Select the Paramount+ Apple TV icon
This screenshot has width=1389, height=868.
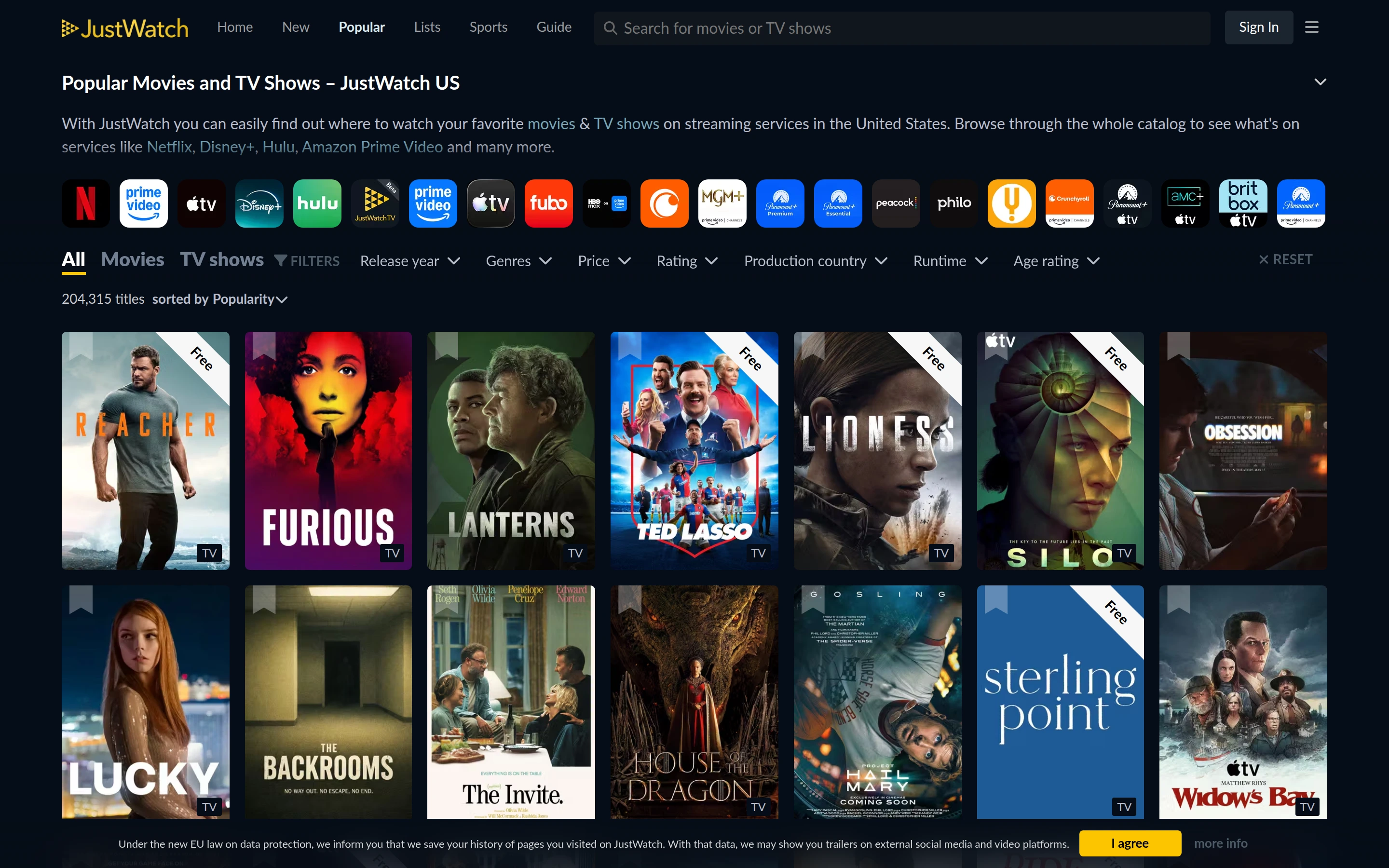click(x=1127, y=203)
